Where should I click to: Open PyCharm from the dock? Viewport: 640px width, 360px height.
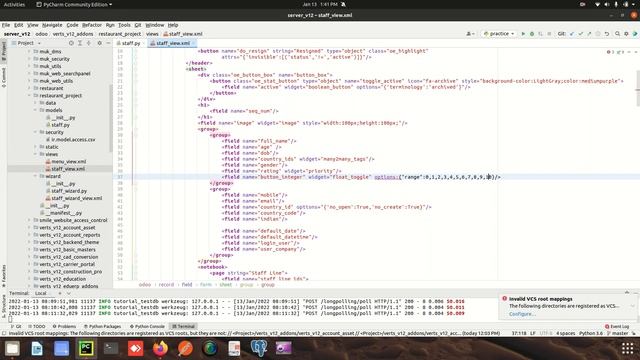pos(86,348)
